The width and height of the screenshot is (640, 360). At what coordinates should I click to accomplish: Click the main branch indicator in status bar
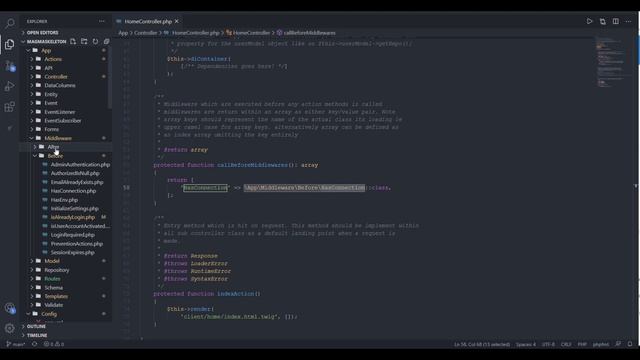point(16,344)
